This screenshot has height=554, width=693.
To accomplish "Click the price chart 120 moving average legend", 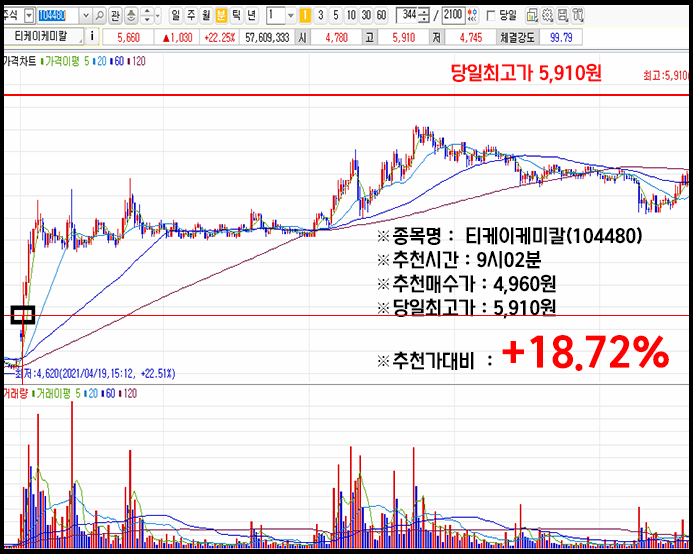I will (137, 61).
